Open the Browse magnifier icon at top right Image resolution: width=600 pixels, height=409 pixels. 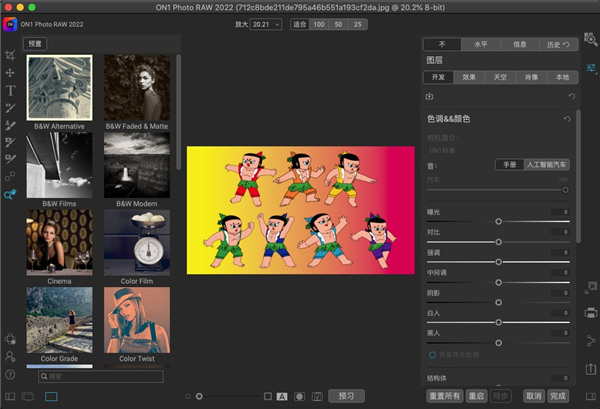click(x=590, y=38)
